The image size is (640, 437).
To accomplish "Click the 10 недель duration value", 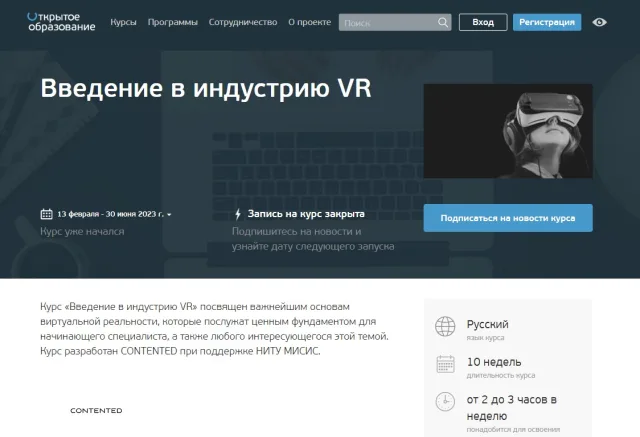I will (494, 362).
